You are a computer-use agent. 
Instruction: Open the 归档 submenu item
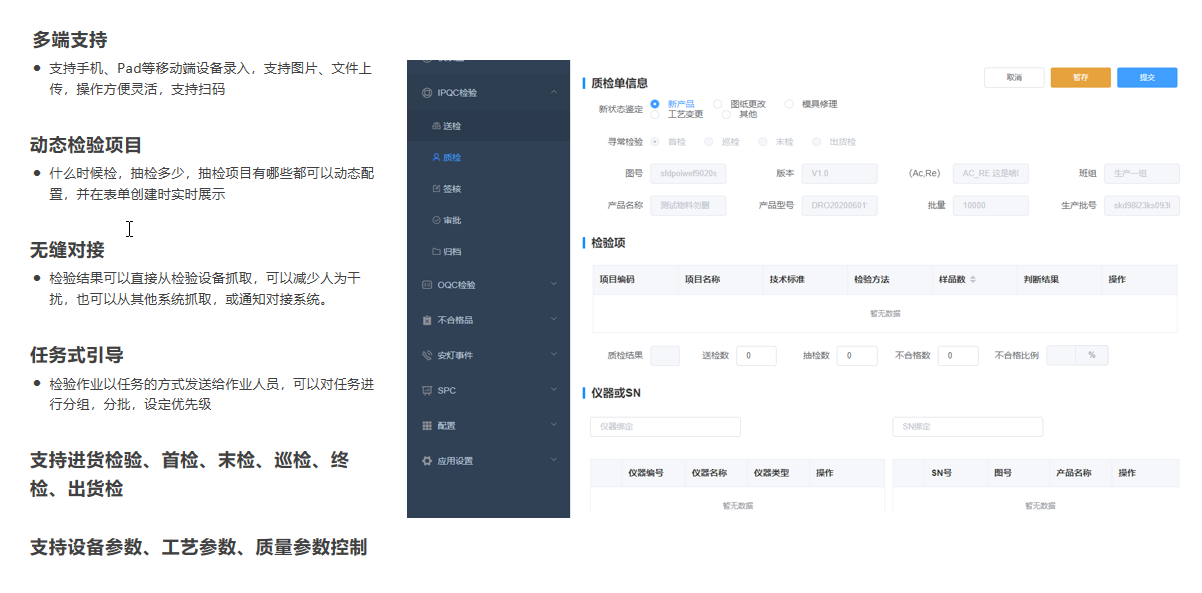tap(488, 251)
